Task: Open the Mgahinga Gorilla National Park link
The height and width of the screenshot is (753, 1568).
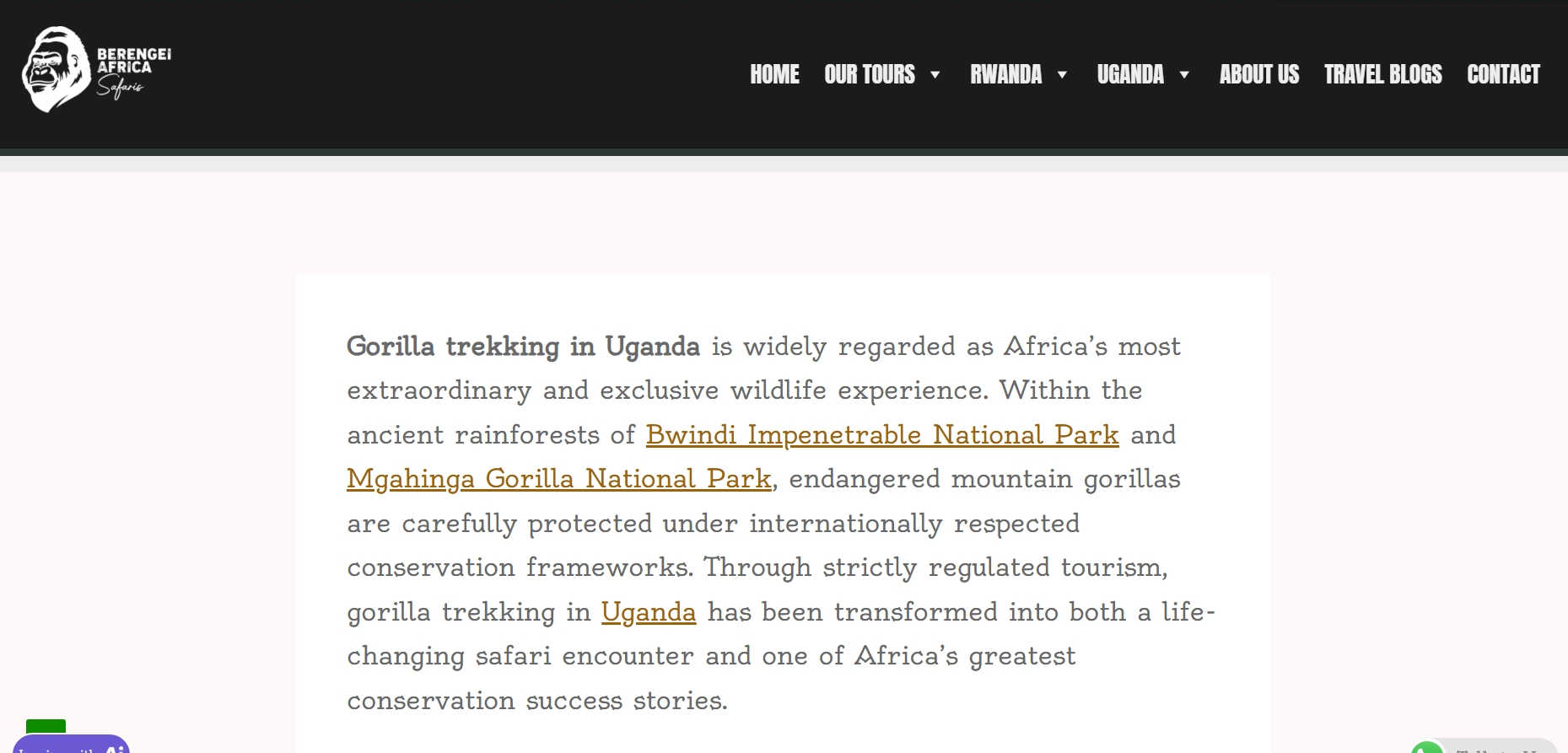Action: click(558, 479)
